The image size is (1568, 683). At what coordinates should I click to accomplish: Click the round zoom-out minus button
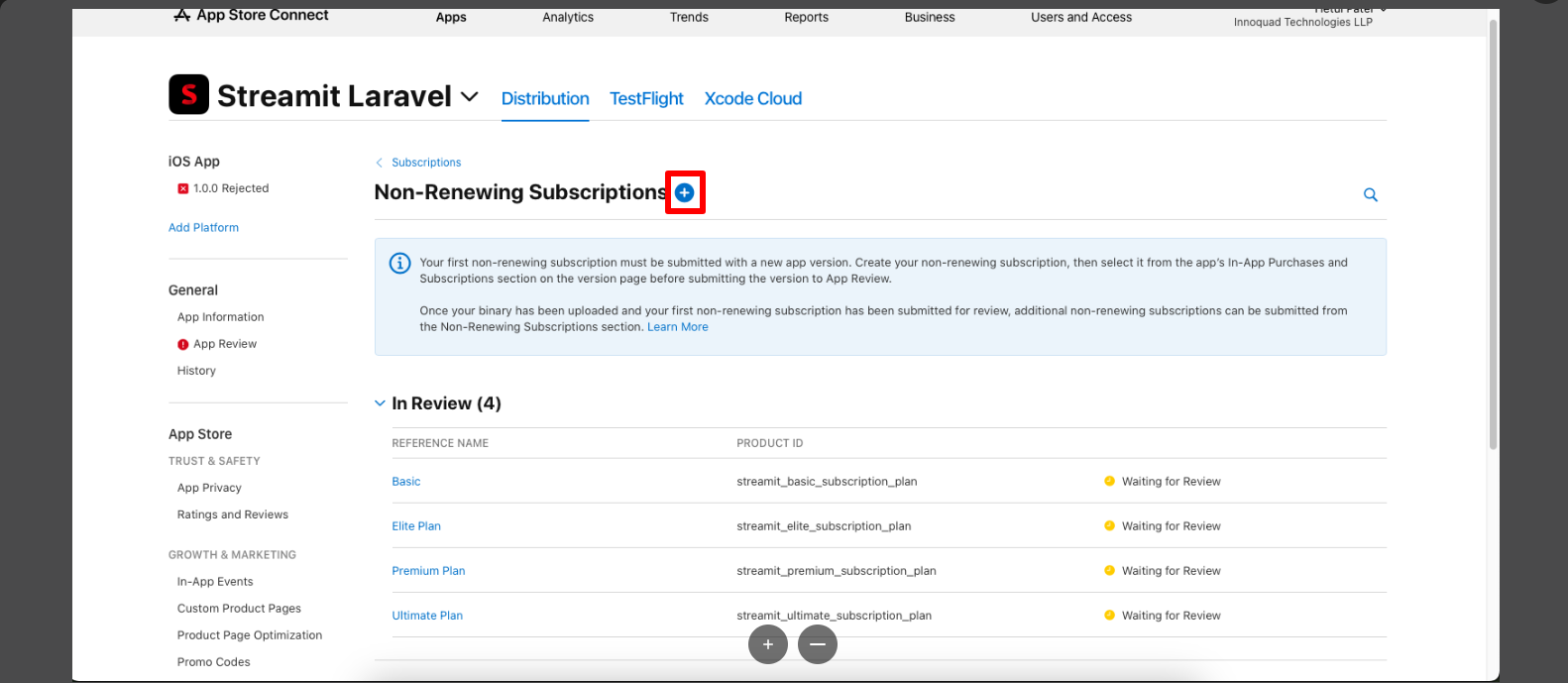tap(818, 644)
